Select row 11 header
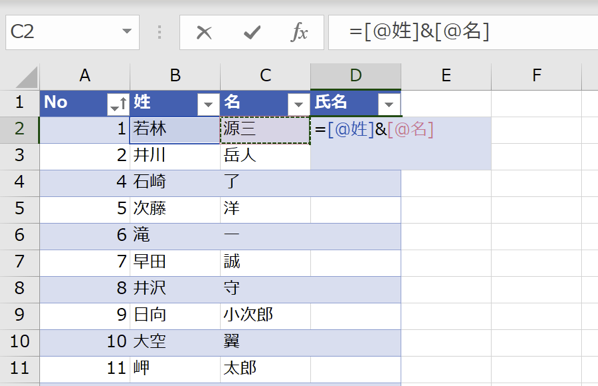Viewport: 598px width, 386px height. point(19,369)
